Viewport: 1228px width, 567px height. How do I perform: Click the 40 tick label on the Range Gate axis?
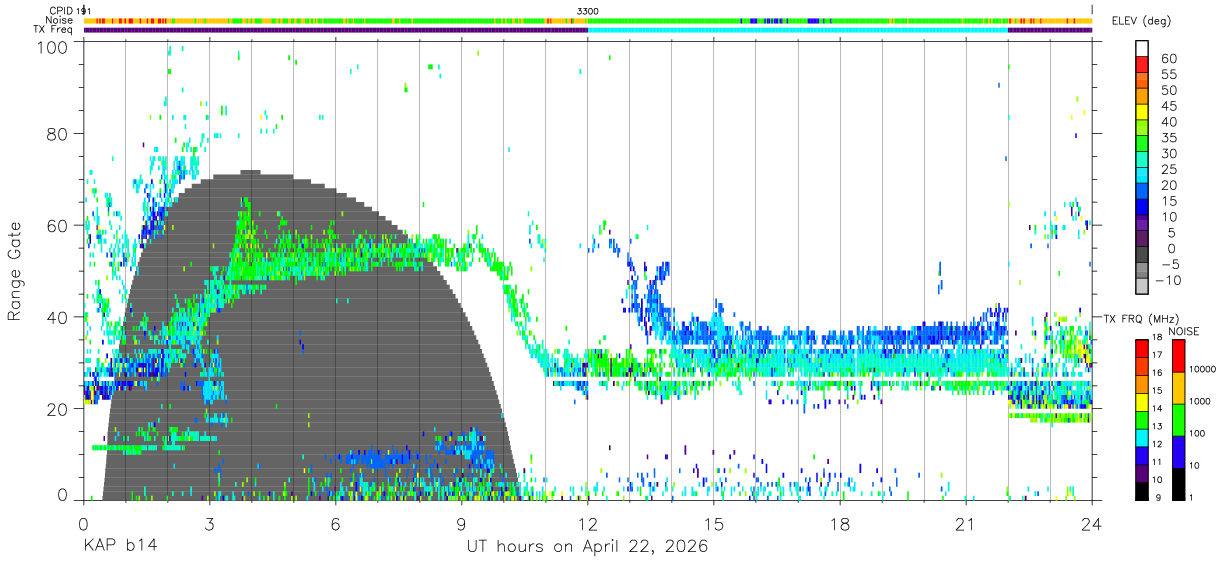58,317
